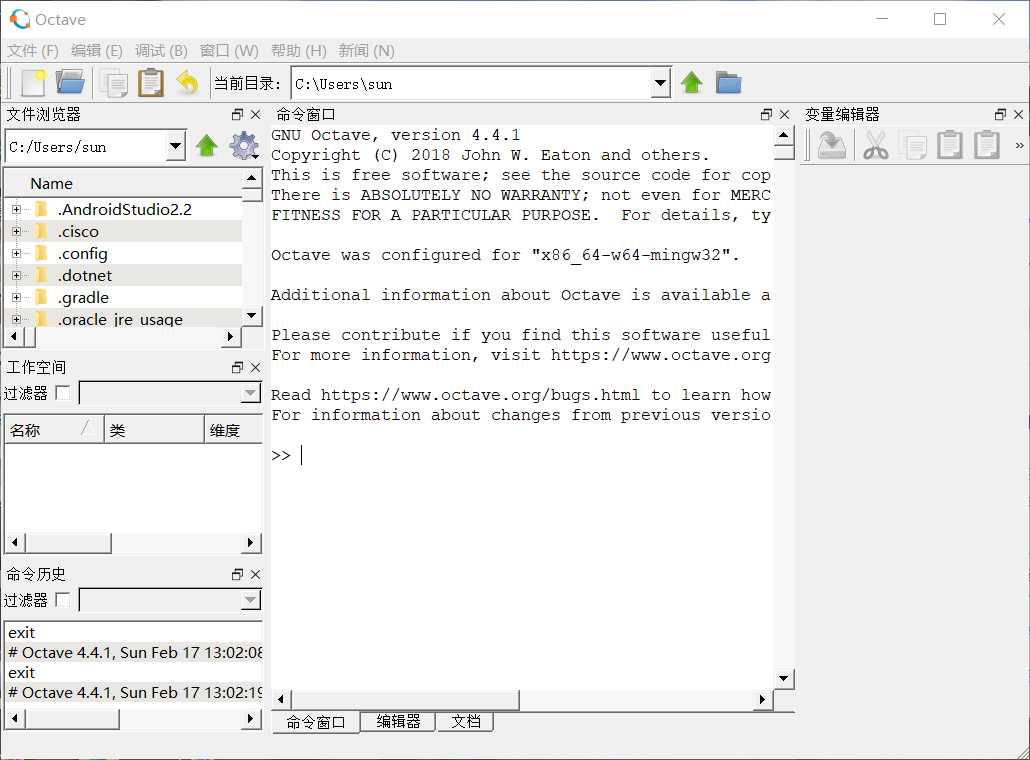Close the Command History panel
Viewport: 1030px width, 760px height.
[x=256, y=574]
